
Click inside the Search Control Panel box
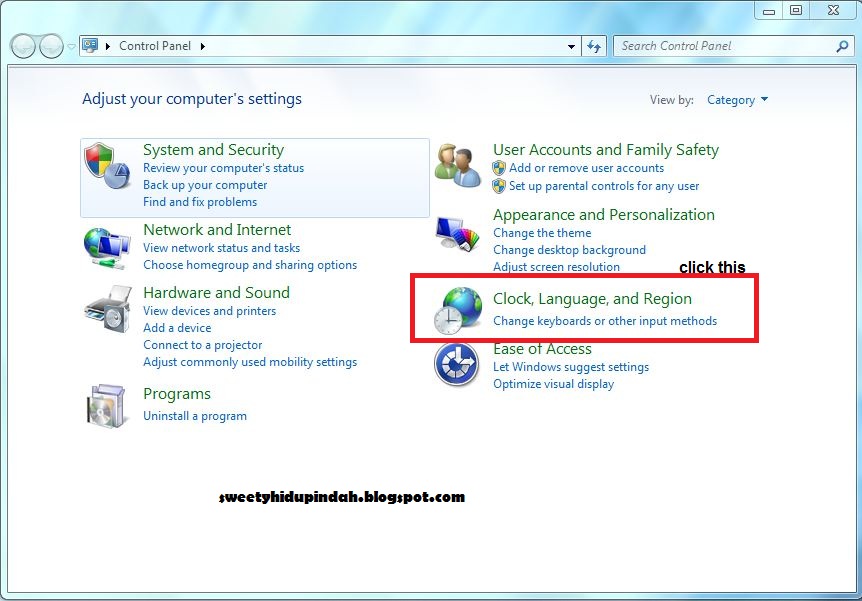coord(720,46)
